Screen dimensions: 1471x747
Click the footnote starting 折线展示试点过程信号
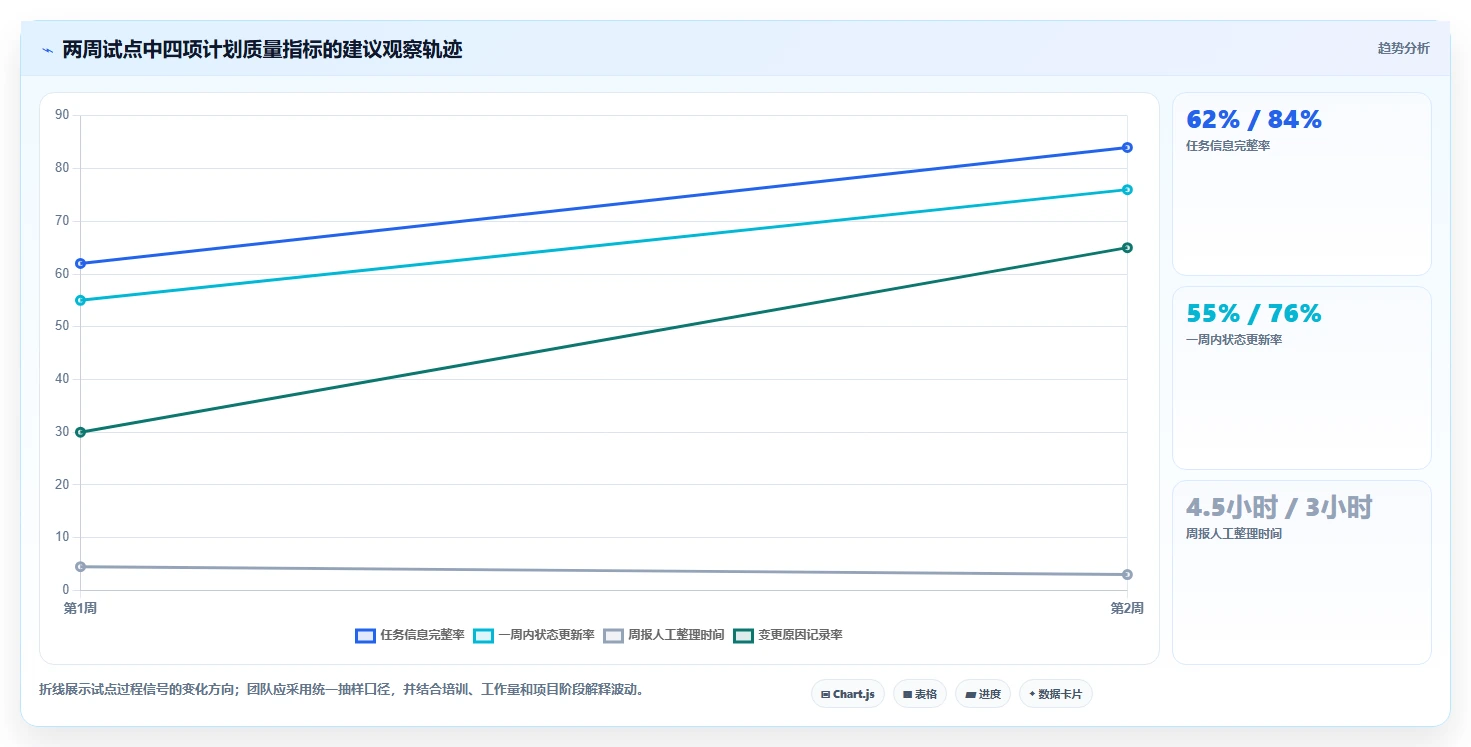(x=341, y=689)
